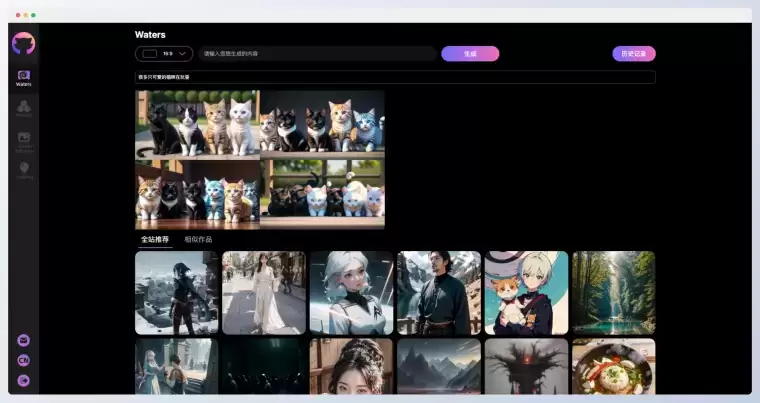Image resolution: width=760 pixels, height=403 pixels.
Task: Switch to the 全站推荐 tab
Action: (155, 240)
